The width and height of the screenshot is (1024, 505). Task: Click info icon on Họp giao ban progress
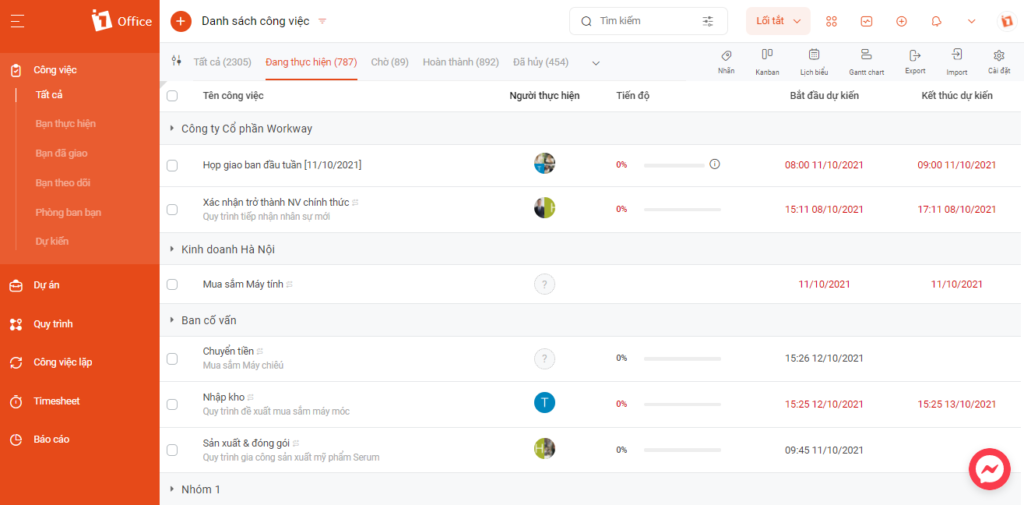coord(714,164)
